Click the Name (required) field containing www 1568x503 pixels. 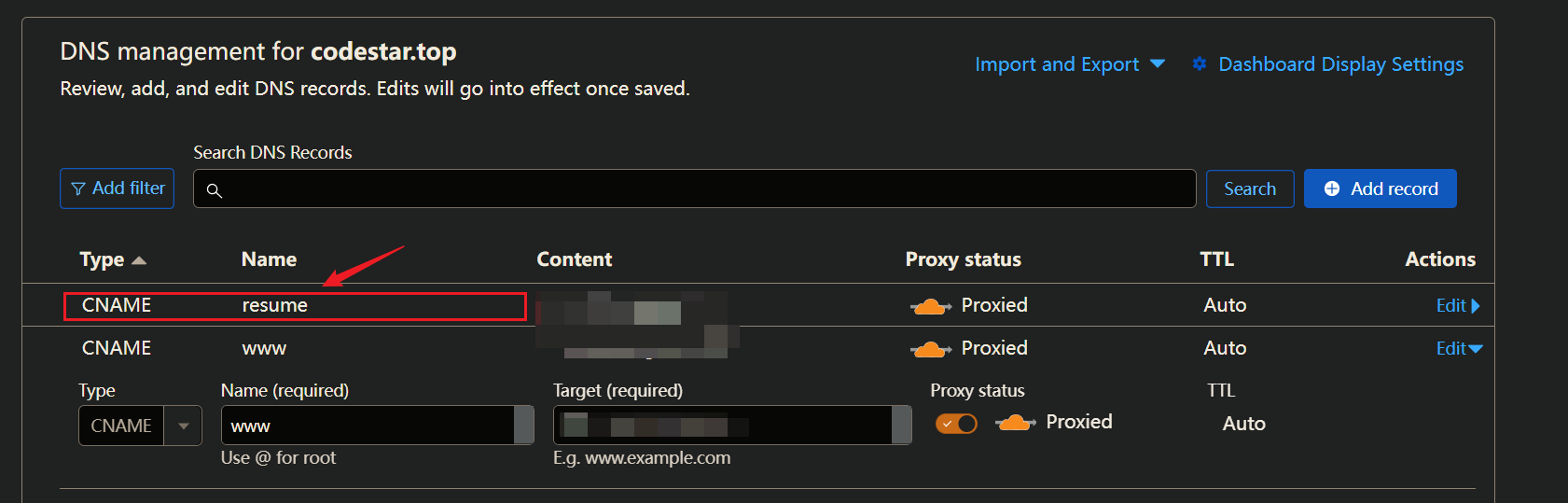pyautogui.click(x=377, y=426)
